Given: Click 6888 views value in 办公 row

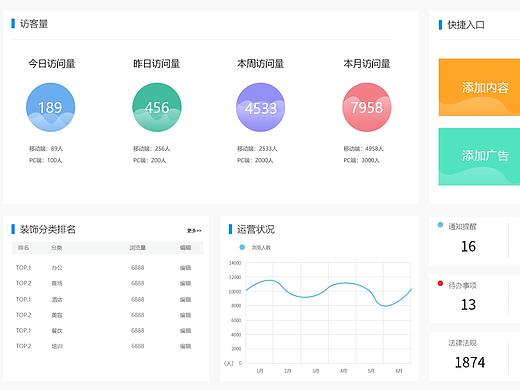Looking at the screenshot, I should point(138,268).
